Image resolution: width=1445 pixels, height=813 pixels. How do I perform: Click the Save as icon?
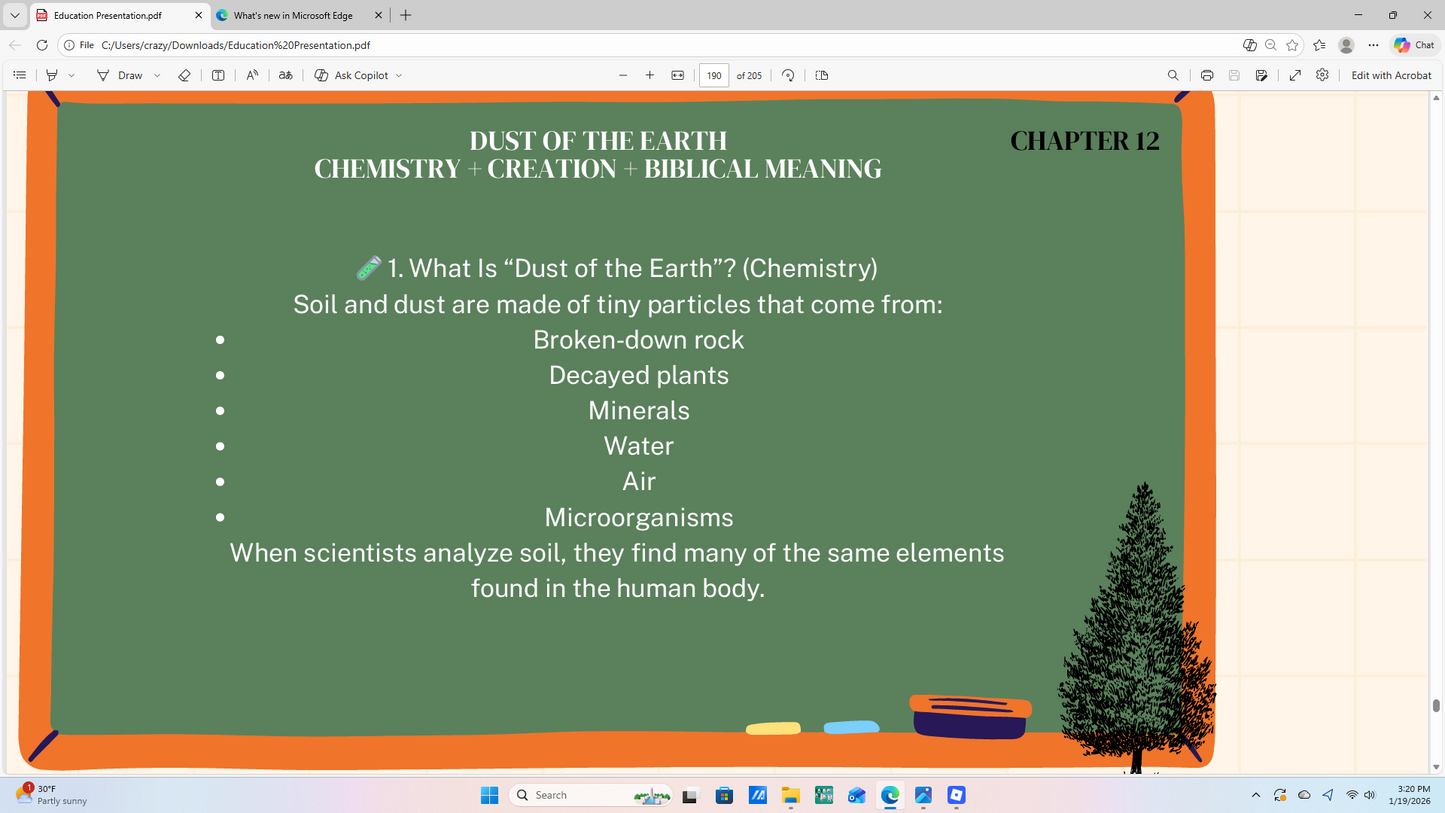coord(1262,75)
